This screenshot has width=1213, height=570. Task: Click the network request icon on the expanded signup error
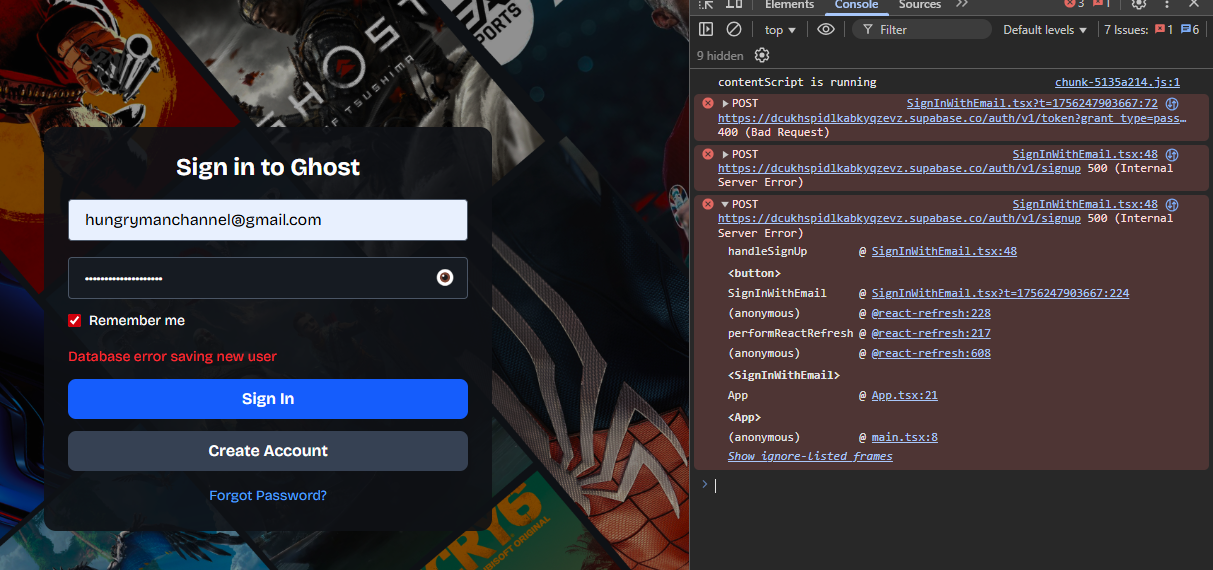tap(1172, 204)
